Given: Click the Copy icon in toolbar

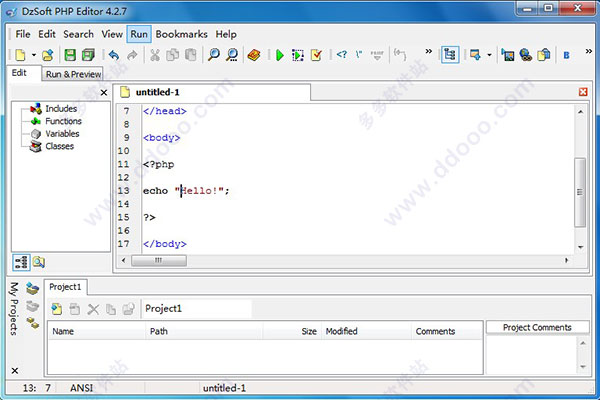Looking at the screenshot, I should pos(173,55).
